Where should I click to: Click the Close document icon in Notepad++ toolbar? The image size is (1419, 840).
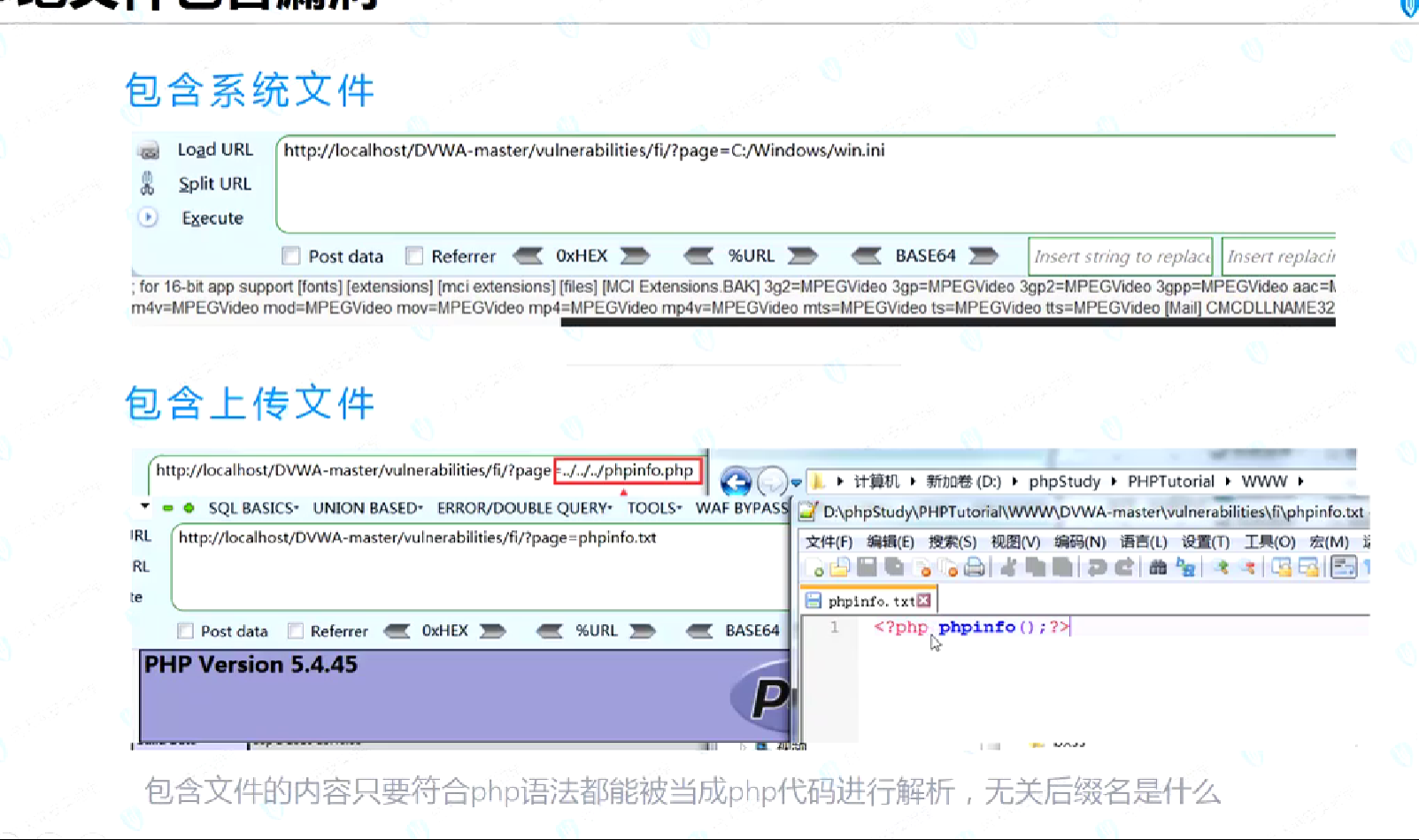coord(922,566)
